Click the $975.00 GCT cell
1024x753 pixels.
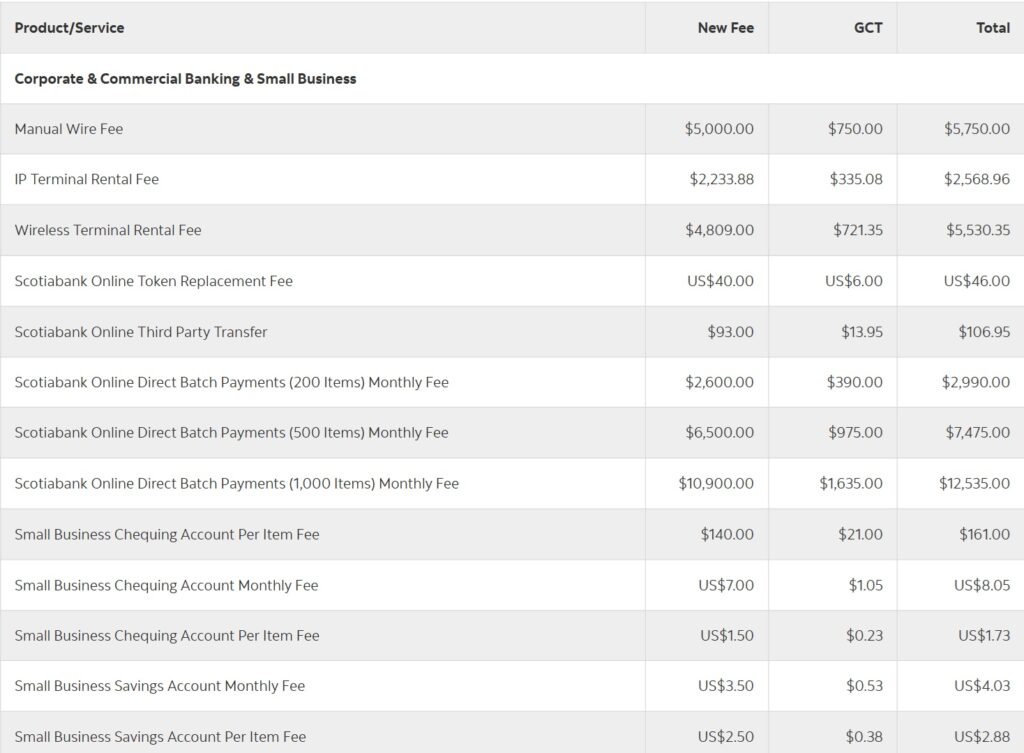coord(855,432)
